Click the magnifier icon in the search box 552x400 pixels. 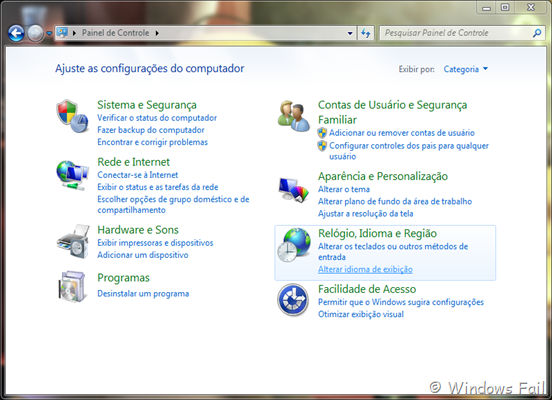click(x=537, y=33)
